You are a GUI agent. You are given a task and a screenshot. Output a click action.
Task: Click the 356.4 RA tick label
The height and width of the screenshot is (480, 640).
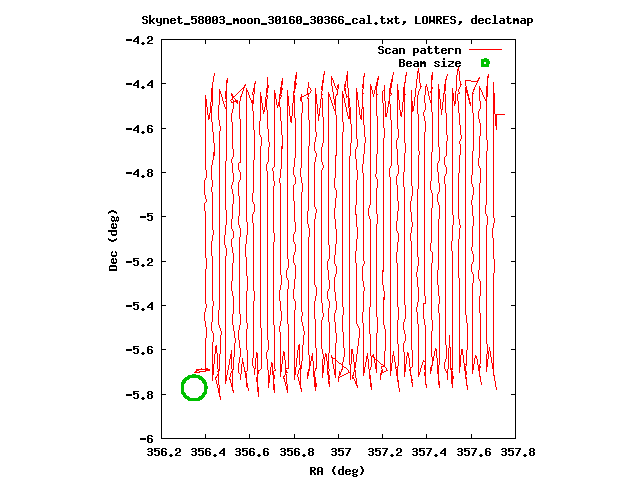[208, 452]
